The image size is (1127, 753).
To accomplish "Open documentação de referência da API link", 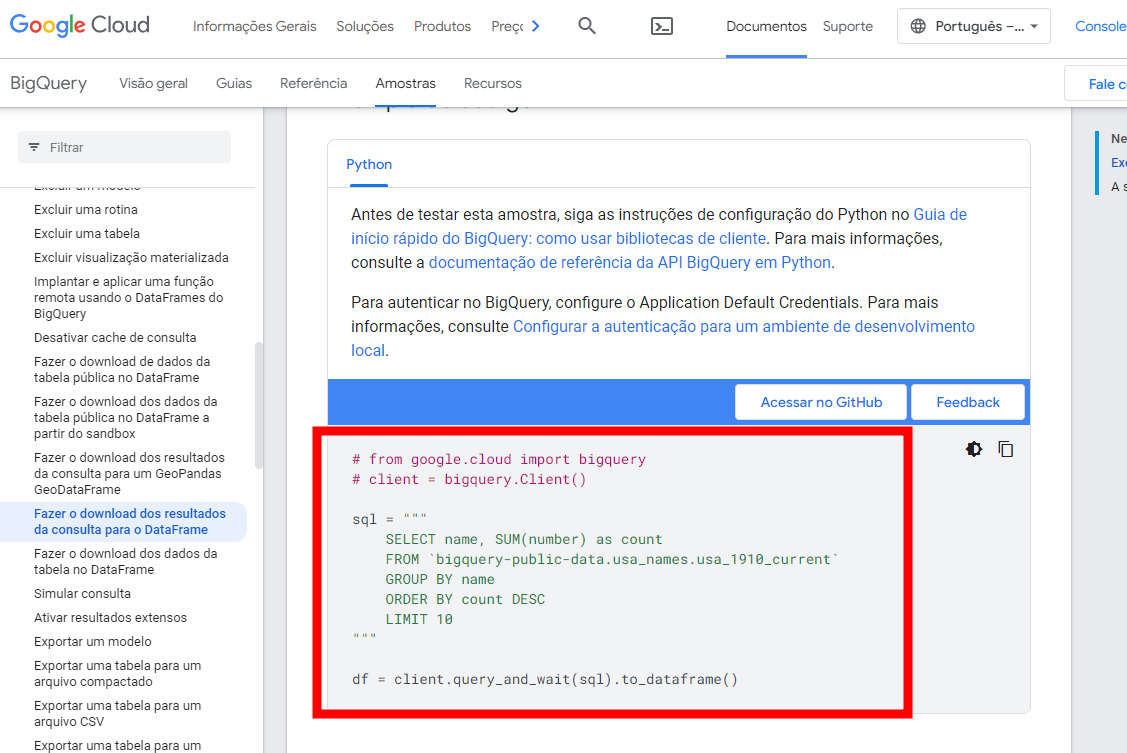I will coord(630,263).
